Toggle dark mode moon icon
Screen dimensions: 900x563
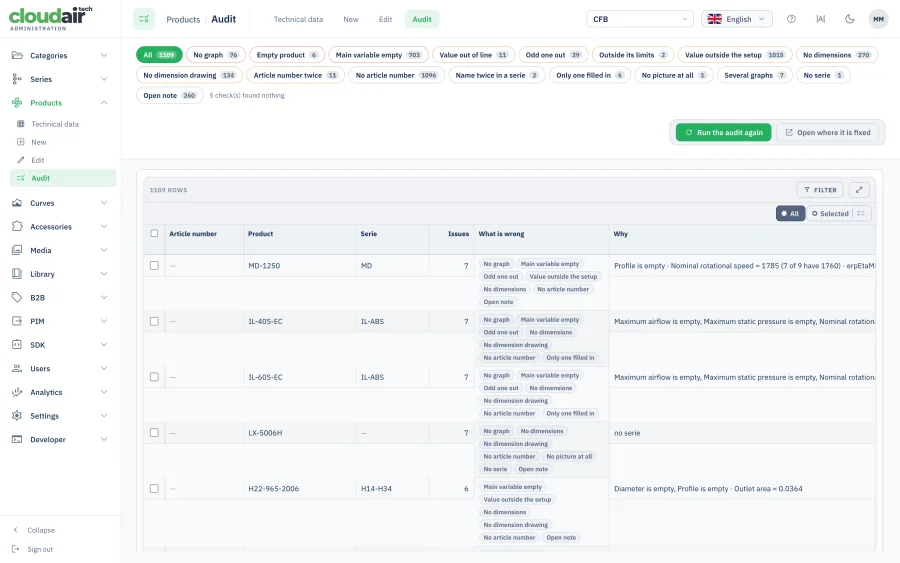point(849,19)
